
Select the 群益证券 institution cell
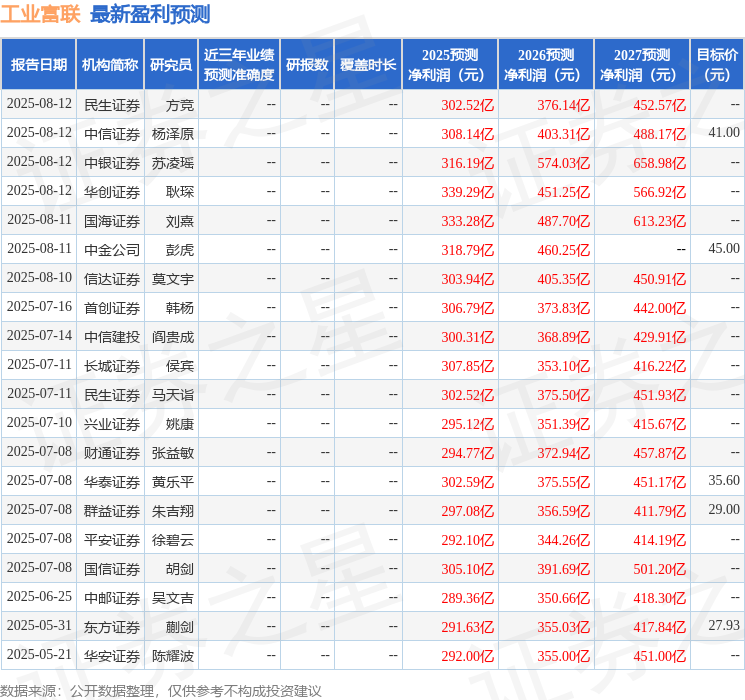coord(112,511)
